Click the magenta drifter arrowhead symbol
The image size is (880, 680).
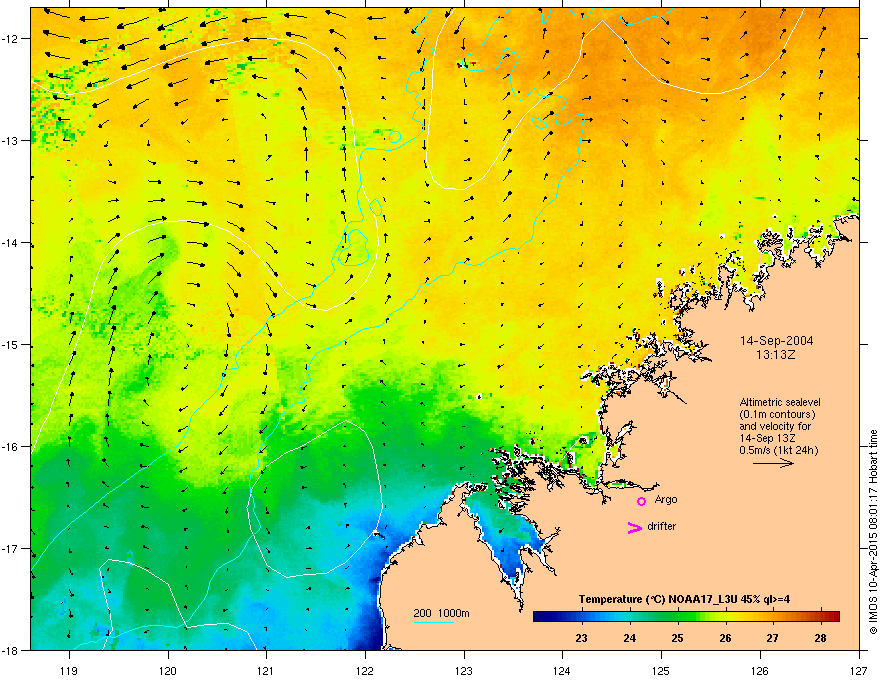tap(634, 527)
